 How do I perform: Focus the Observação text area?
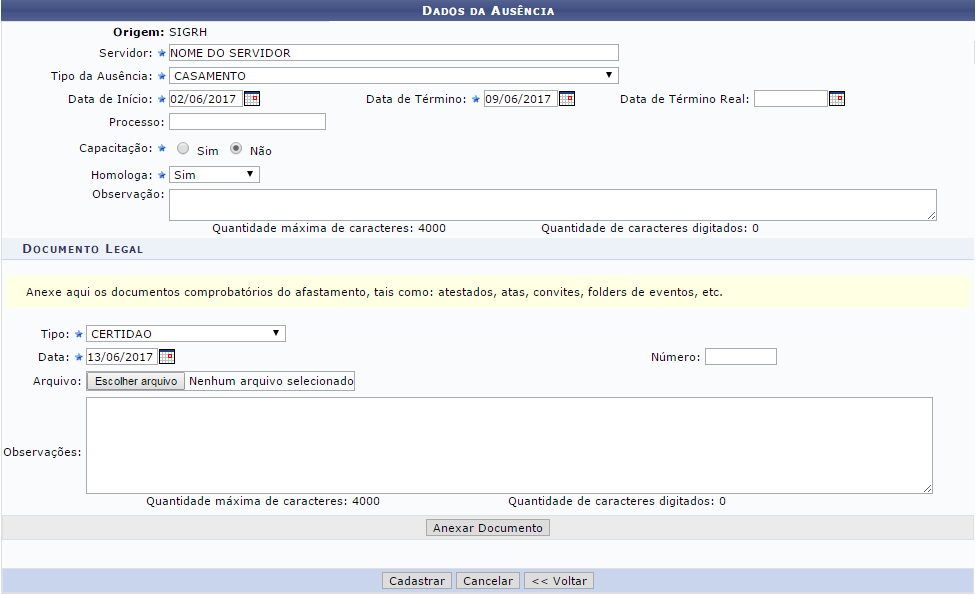click(552, 204)
